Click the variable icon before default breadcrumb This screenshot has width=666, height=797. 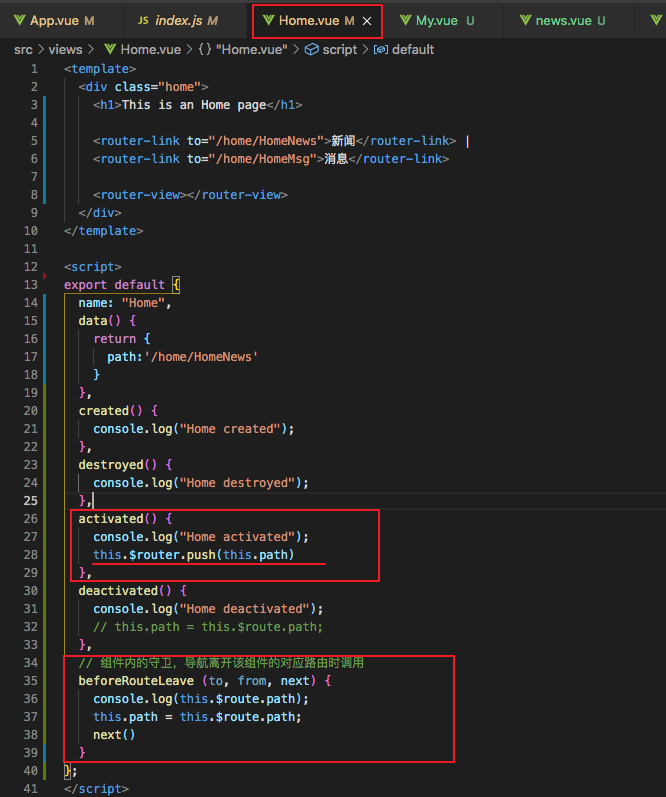pos(381,50)
